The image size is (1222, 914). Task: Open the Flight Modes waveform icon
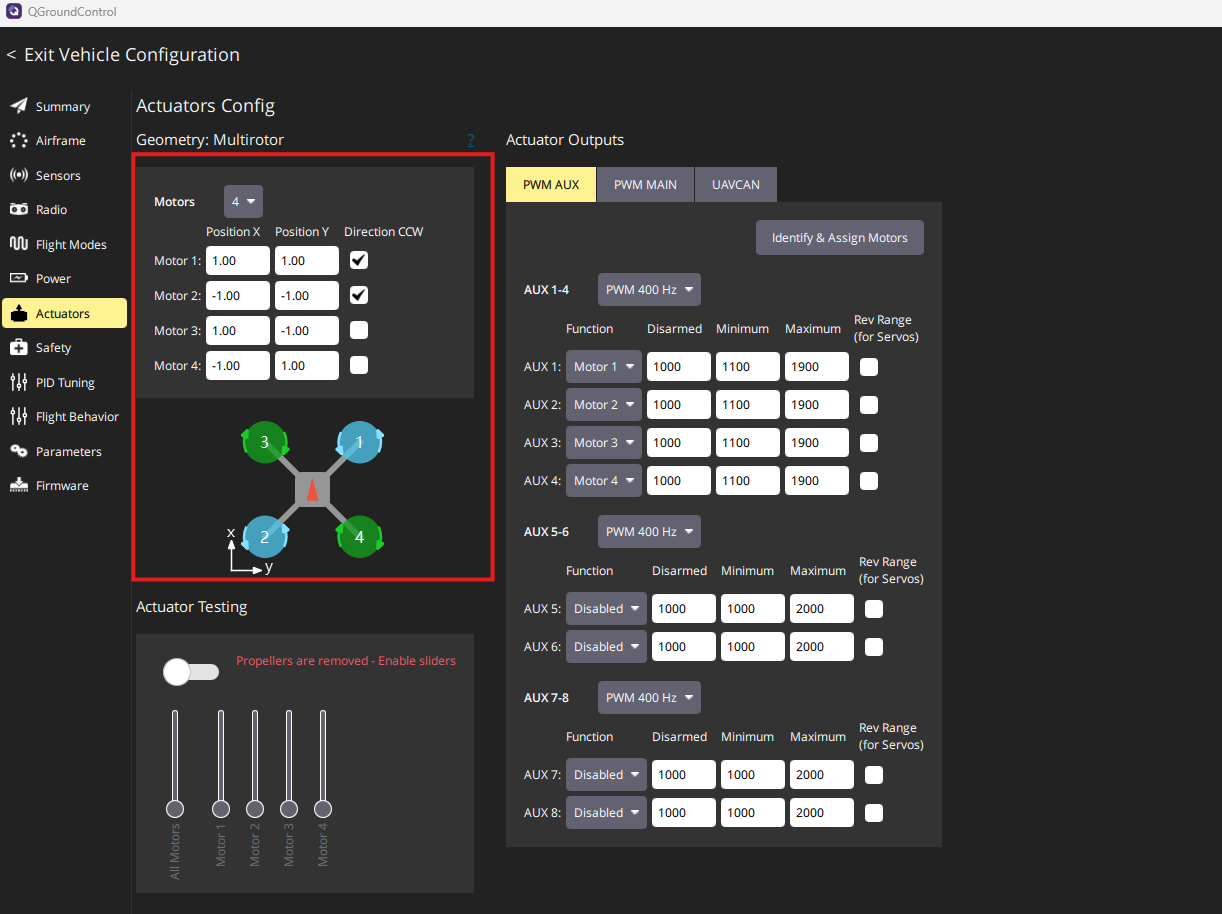(19, 244)
